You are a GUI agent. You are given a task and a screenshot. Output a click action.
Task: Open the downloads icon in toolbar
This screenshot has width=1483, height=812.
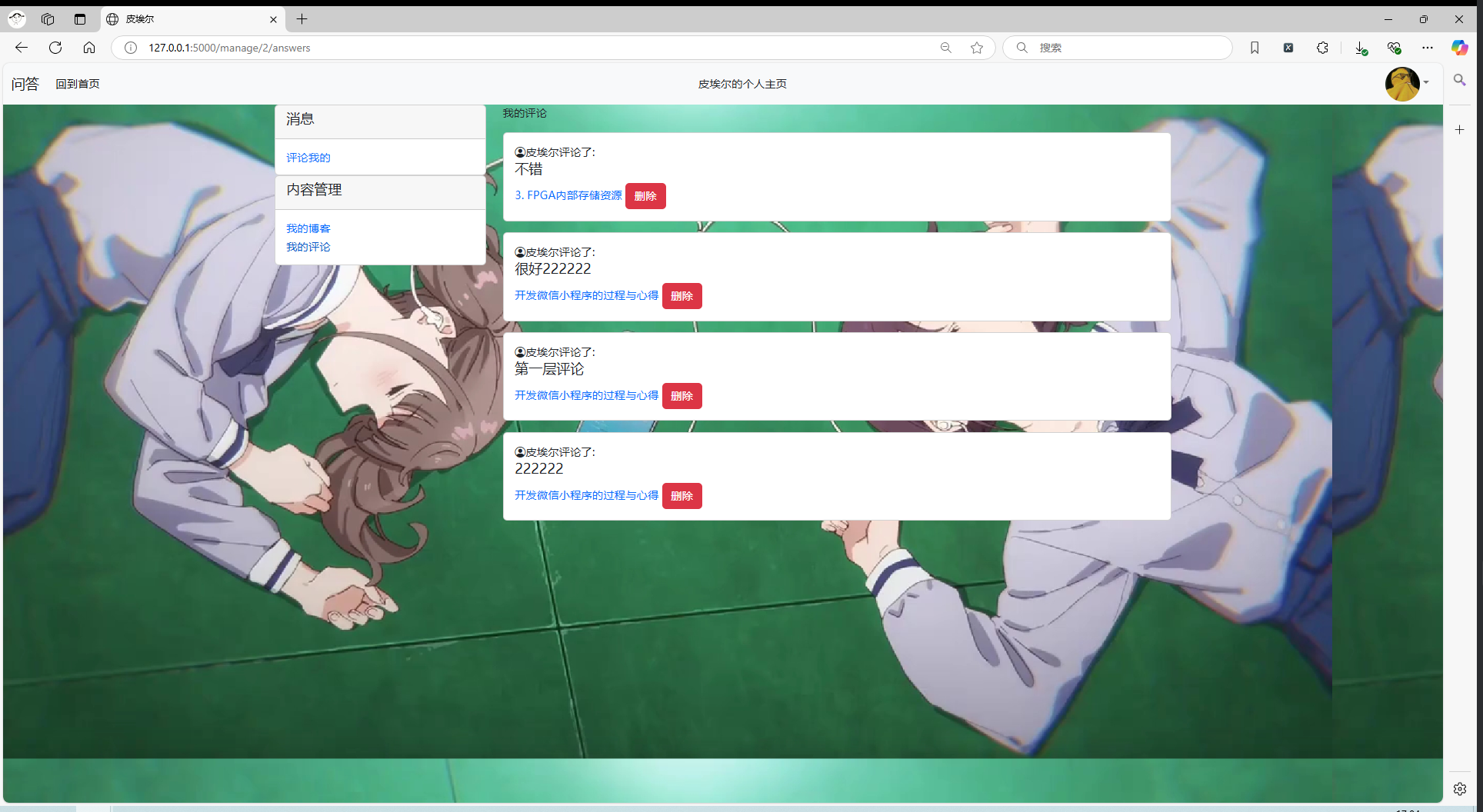click(x=1361, y=48)
